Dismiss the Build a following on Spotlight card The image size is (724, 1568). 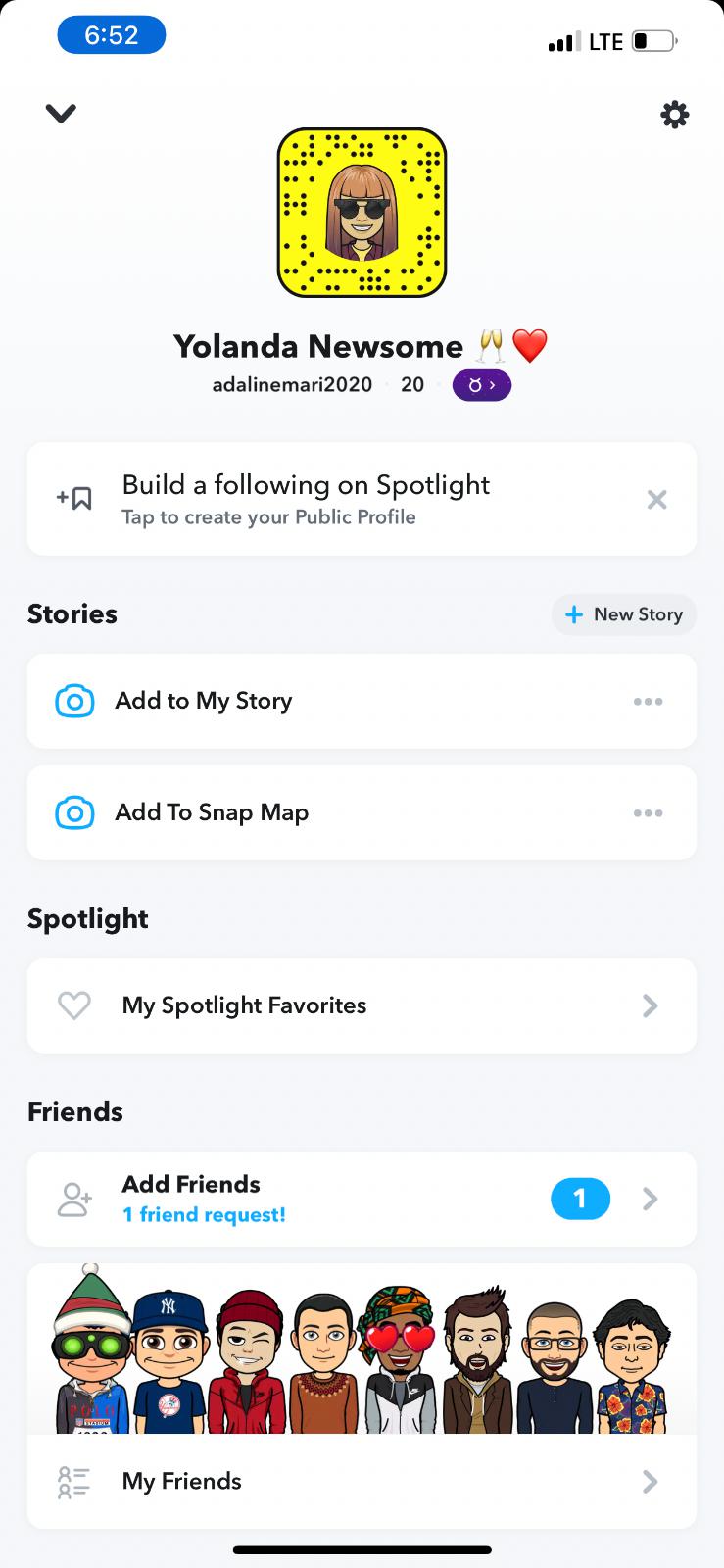656,500
